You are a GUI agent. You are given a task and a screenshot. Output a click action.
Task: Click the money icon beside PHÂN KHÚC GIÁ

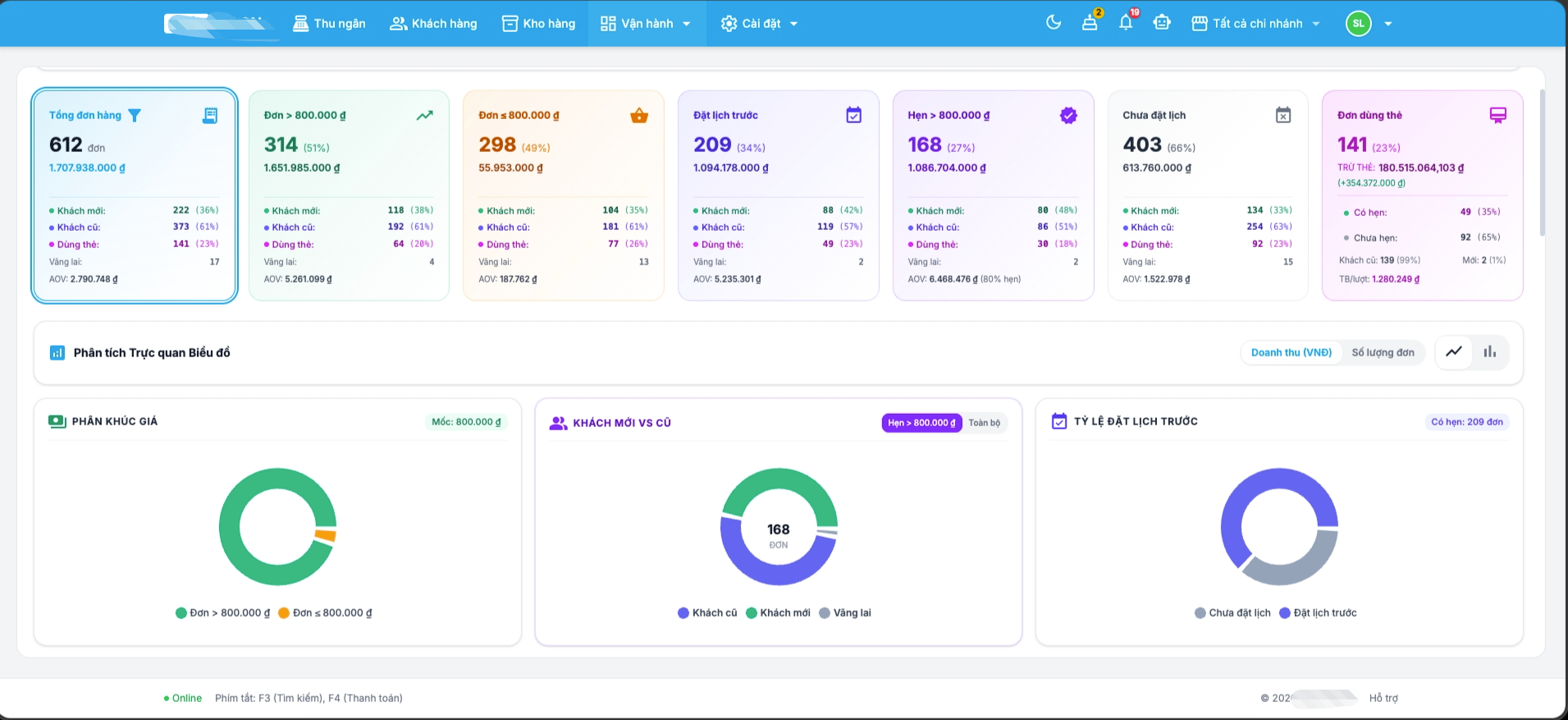click(57, 421)
